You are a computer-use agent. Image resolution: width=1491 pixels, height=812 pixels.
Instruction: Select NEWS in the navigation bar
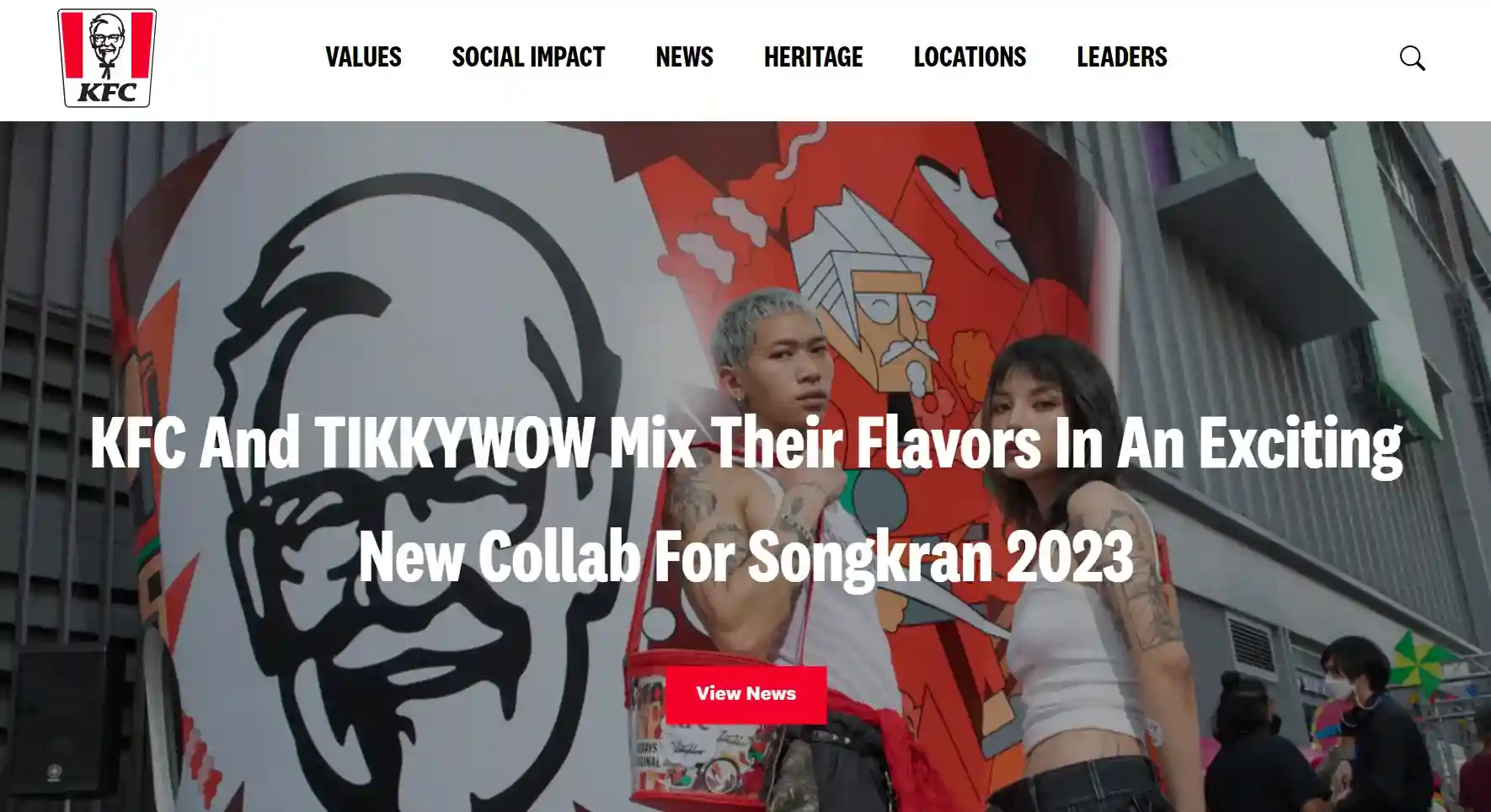(684, 57)
